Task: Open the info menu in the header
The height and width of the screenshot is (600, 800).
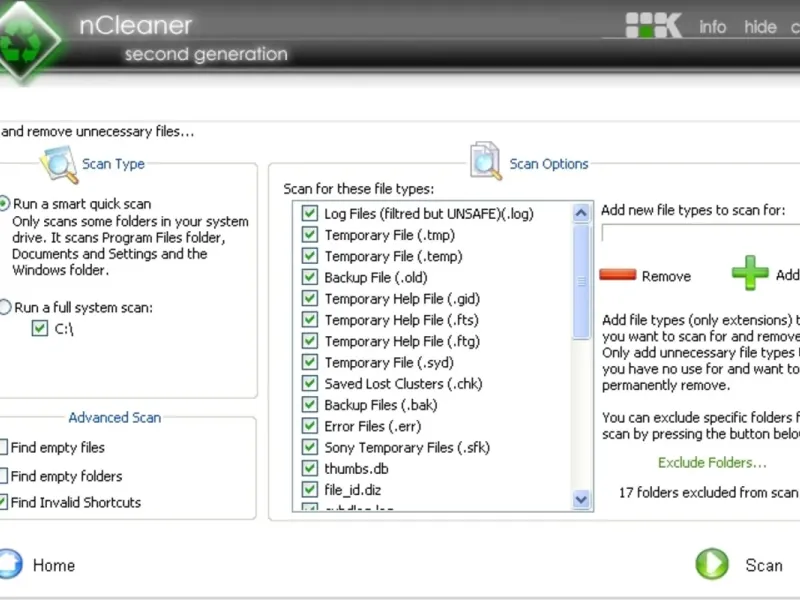Action: point(712,27)
